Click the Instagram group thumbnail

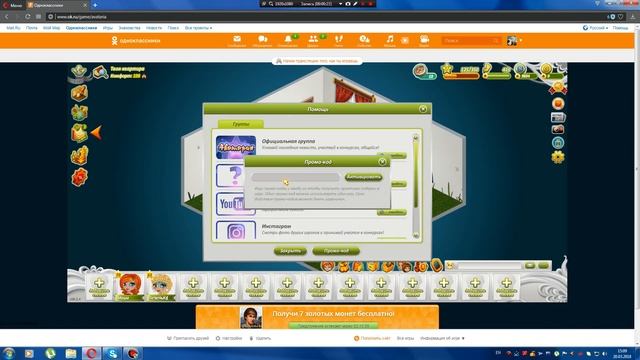pyautogui.click(x=236, y=231)
